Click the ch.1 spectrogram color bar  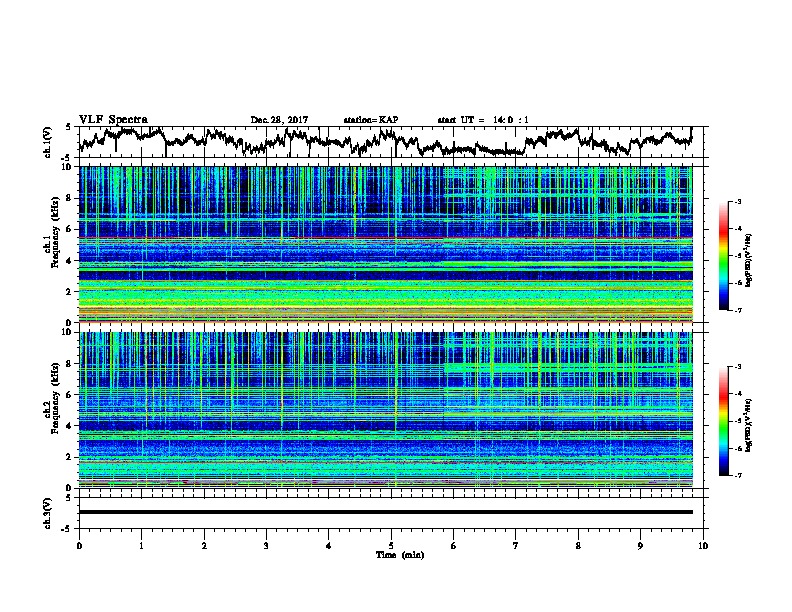(723, 256)
